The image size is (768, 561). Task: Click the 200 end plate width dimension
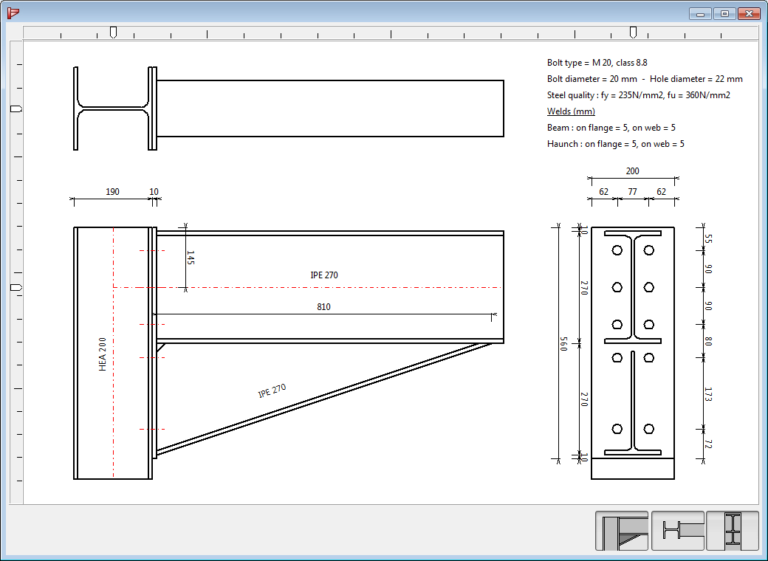[x=632, y=171]
